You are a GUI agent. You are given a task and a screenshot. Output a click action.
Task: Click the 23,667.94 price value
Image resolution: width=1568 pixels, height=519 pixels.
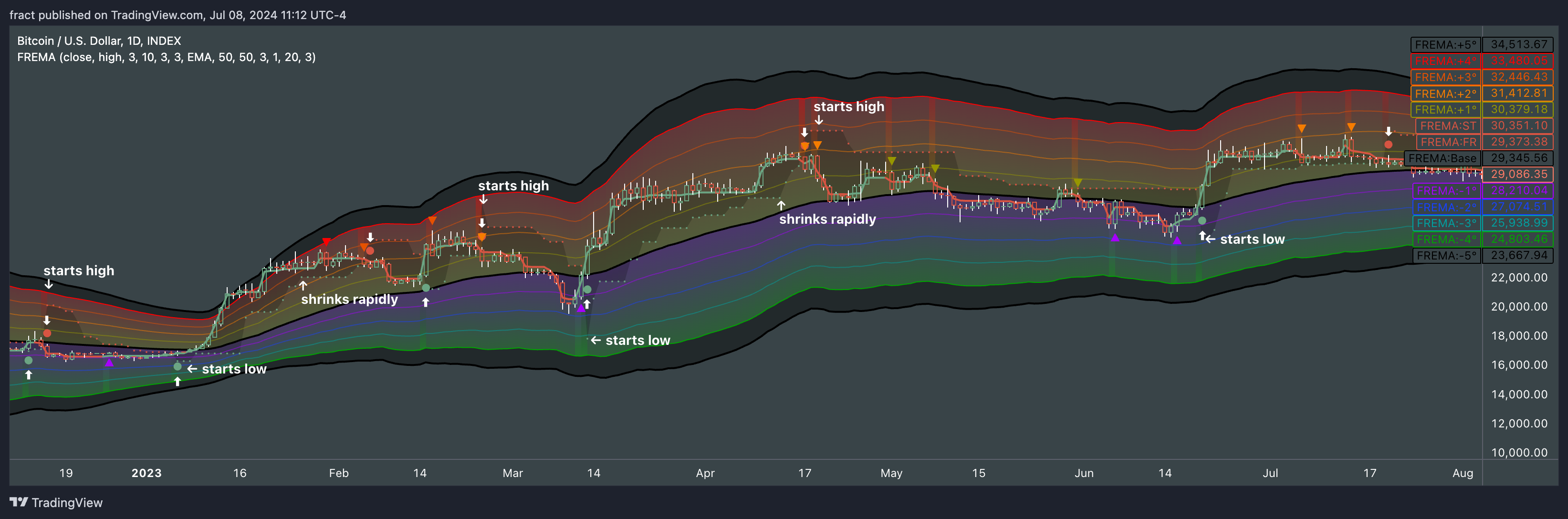coord(1519,256)
